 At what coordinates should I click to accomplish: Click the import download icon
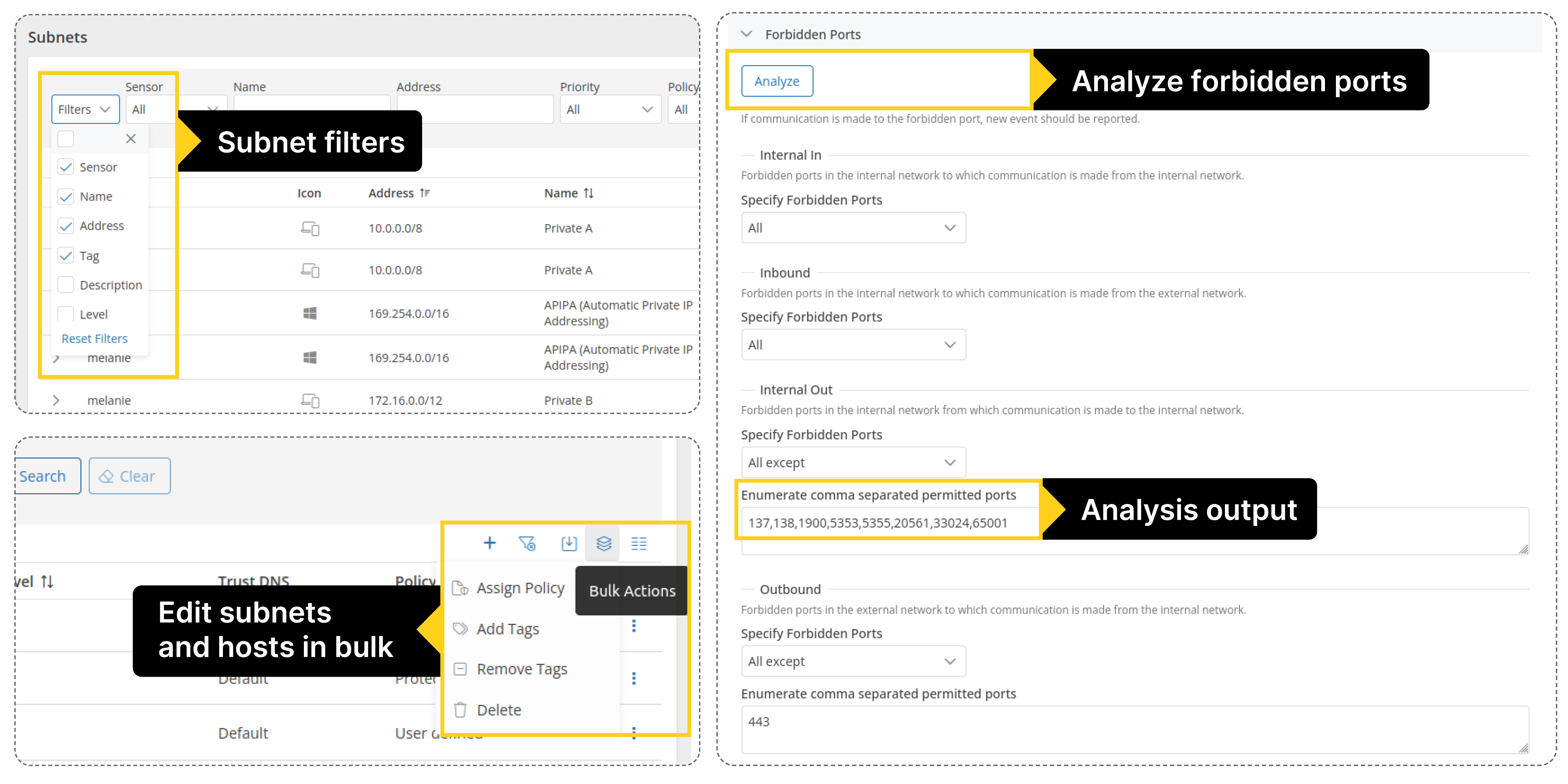click(569, 543)
